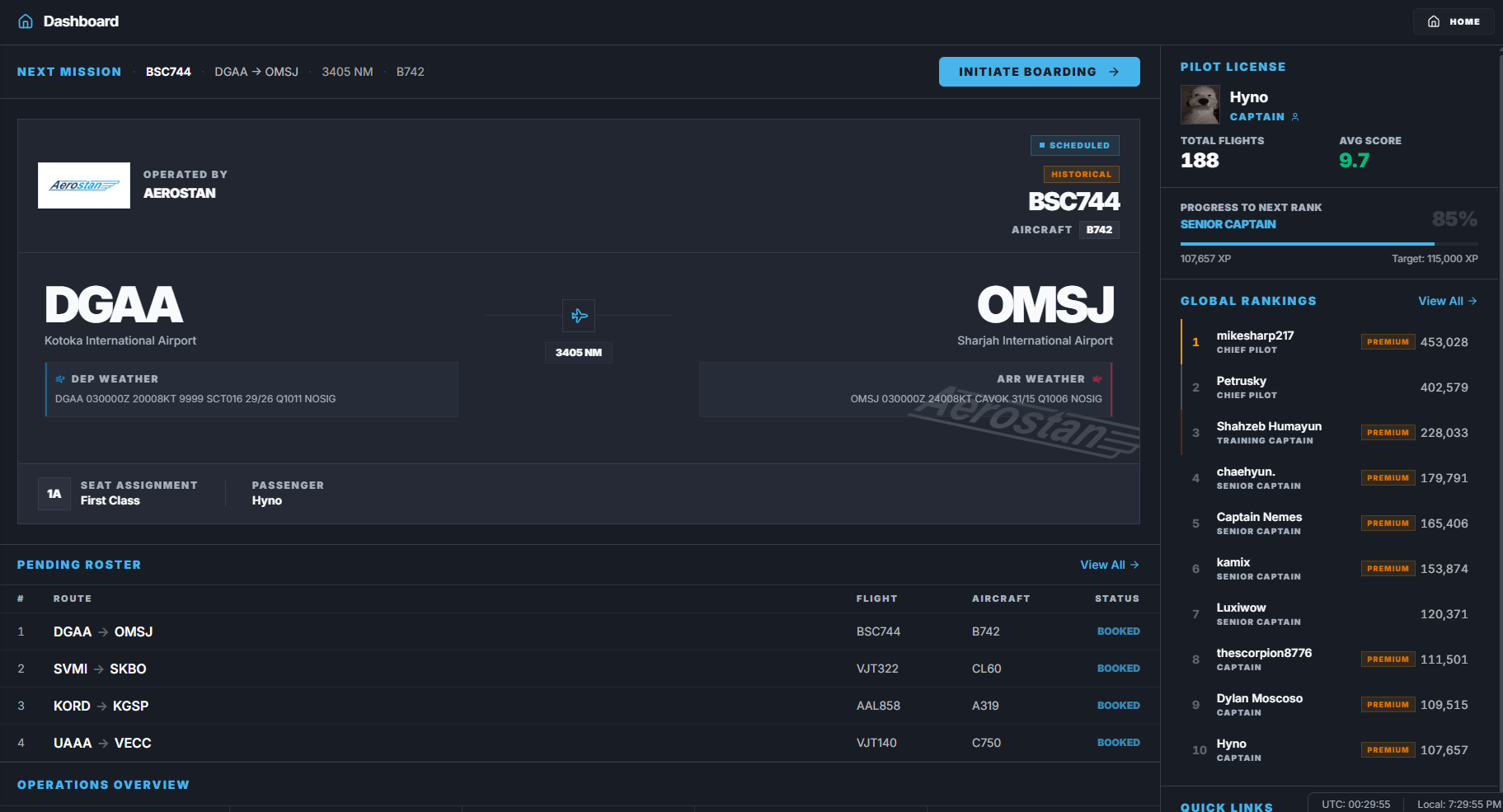
Task: Open View All in Pending Roster
Action: coord(1110,565)
